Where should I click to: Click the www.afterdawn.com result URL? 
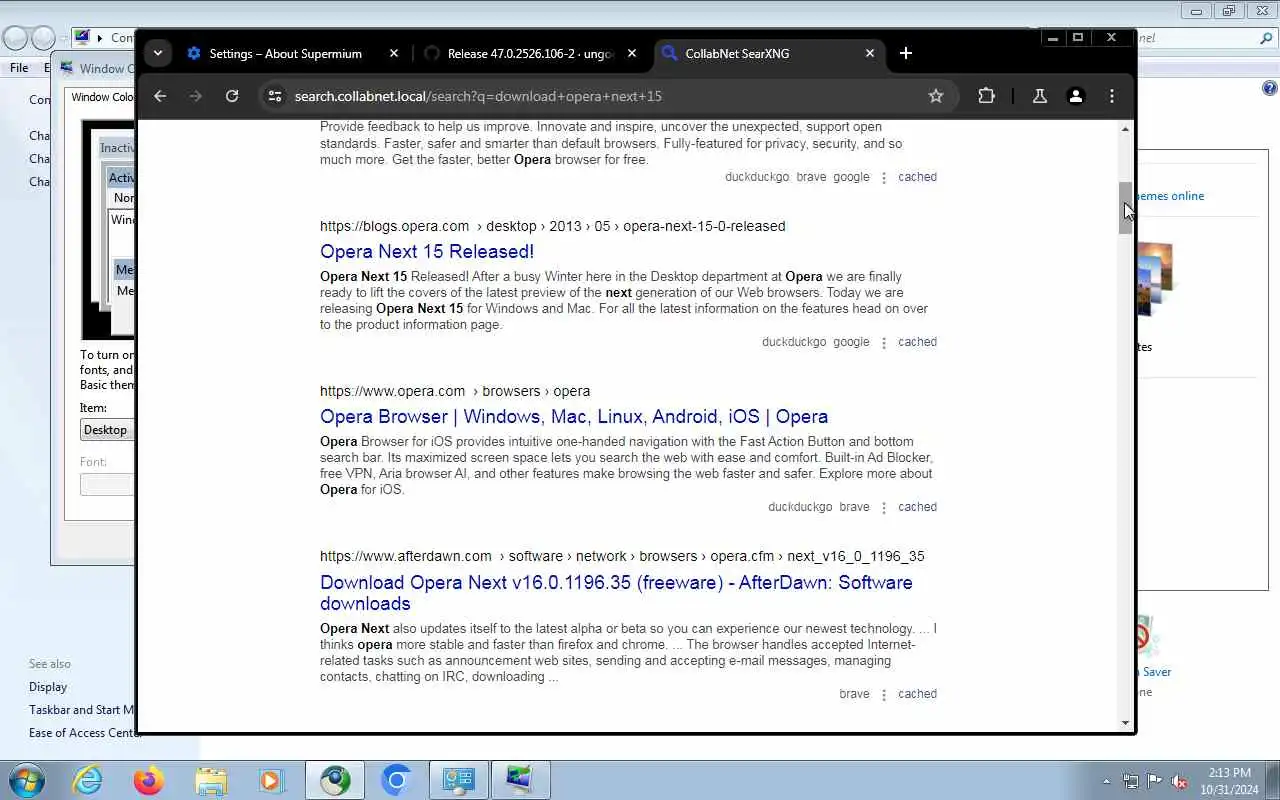click(x=622, y=556)
